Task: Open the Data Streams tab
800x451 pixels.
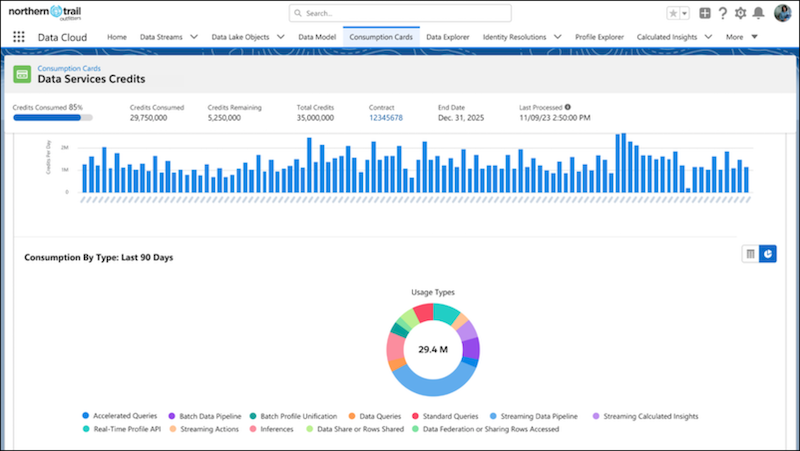Action: 161,37
